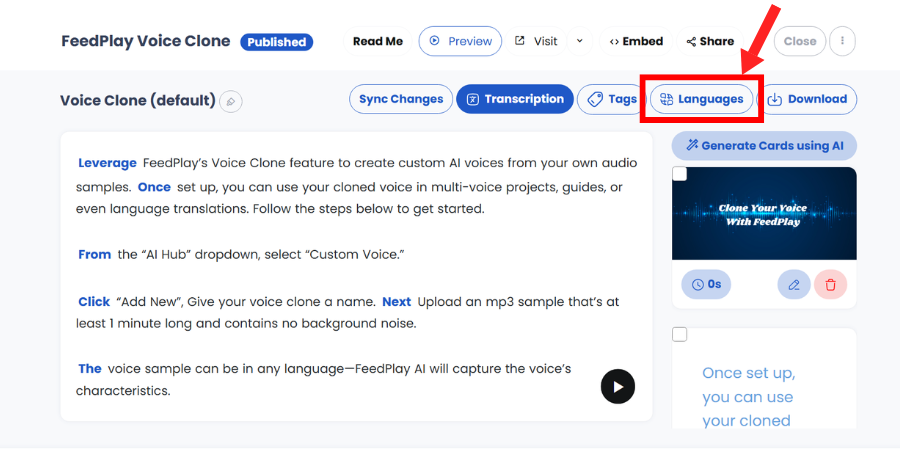
Task: Click the Visit button
Action: [536, 41]
